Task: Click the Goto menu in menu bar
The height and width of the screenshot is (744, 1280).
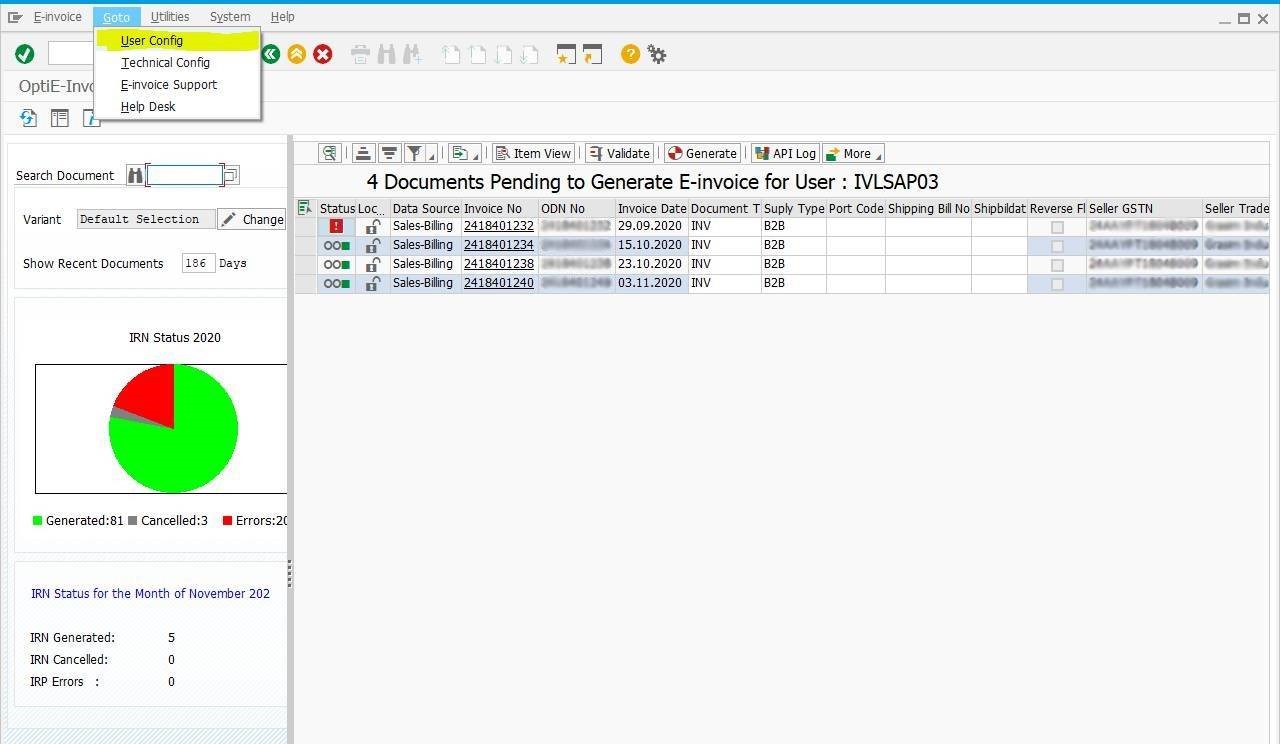Action: 116,17
